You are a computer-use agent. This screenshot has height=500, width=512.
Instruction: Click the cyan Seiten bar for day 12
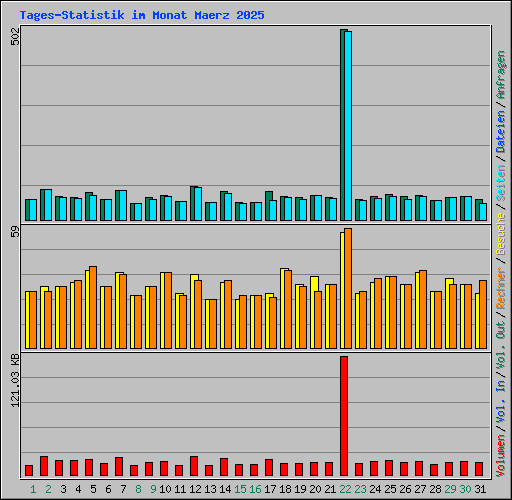pyautogui.click(x=198, y=204)
